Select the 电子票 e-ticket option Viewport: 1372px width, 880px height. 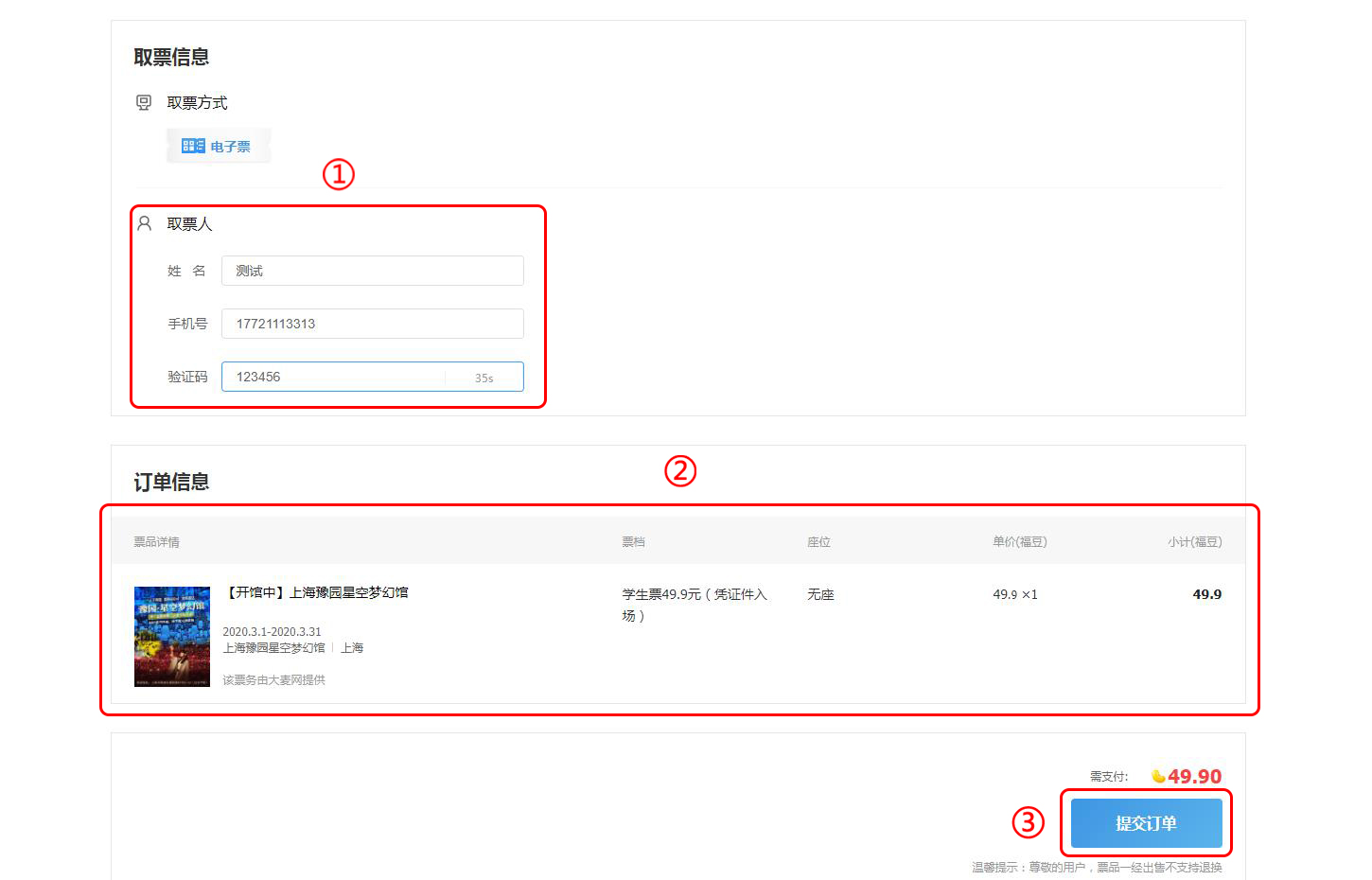pos(219,147)
